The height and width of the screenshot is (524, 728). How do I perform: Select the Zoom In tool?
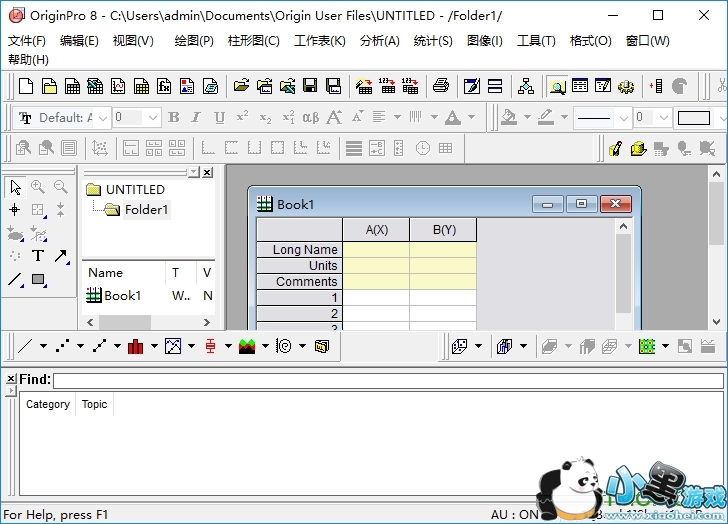tap(38, 188)
